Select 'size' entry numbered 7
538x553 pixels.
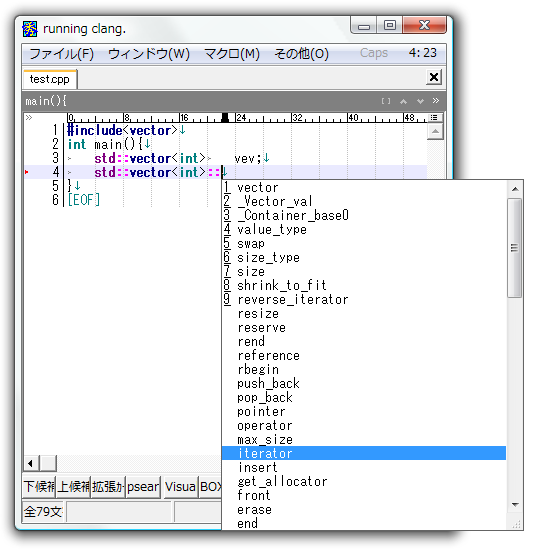tap(364, 272)
